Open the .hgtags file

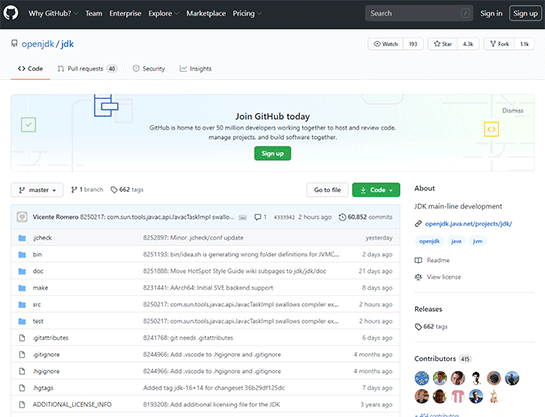(43, 388)
